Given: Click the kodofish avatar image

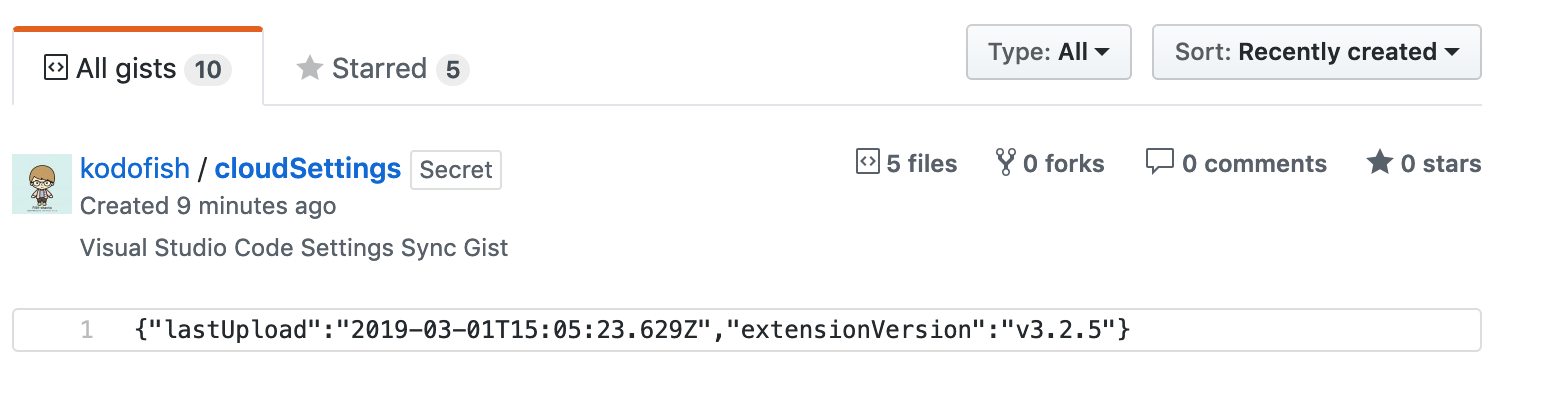Looking at the screenshot, I should click(x=41, y=183).
